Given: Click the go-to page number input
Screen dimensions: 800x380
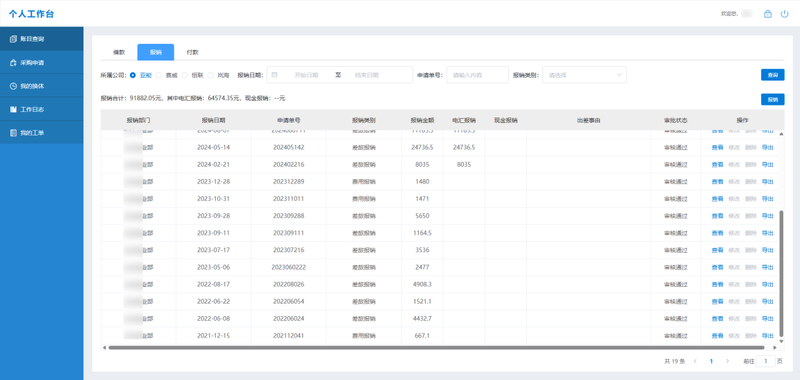Looking at the screenshot, I should pos(765,361).
